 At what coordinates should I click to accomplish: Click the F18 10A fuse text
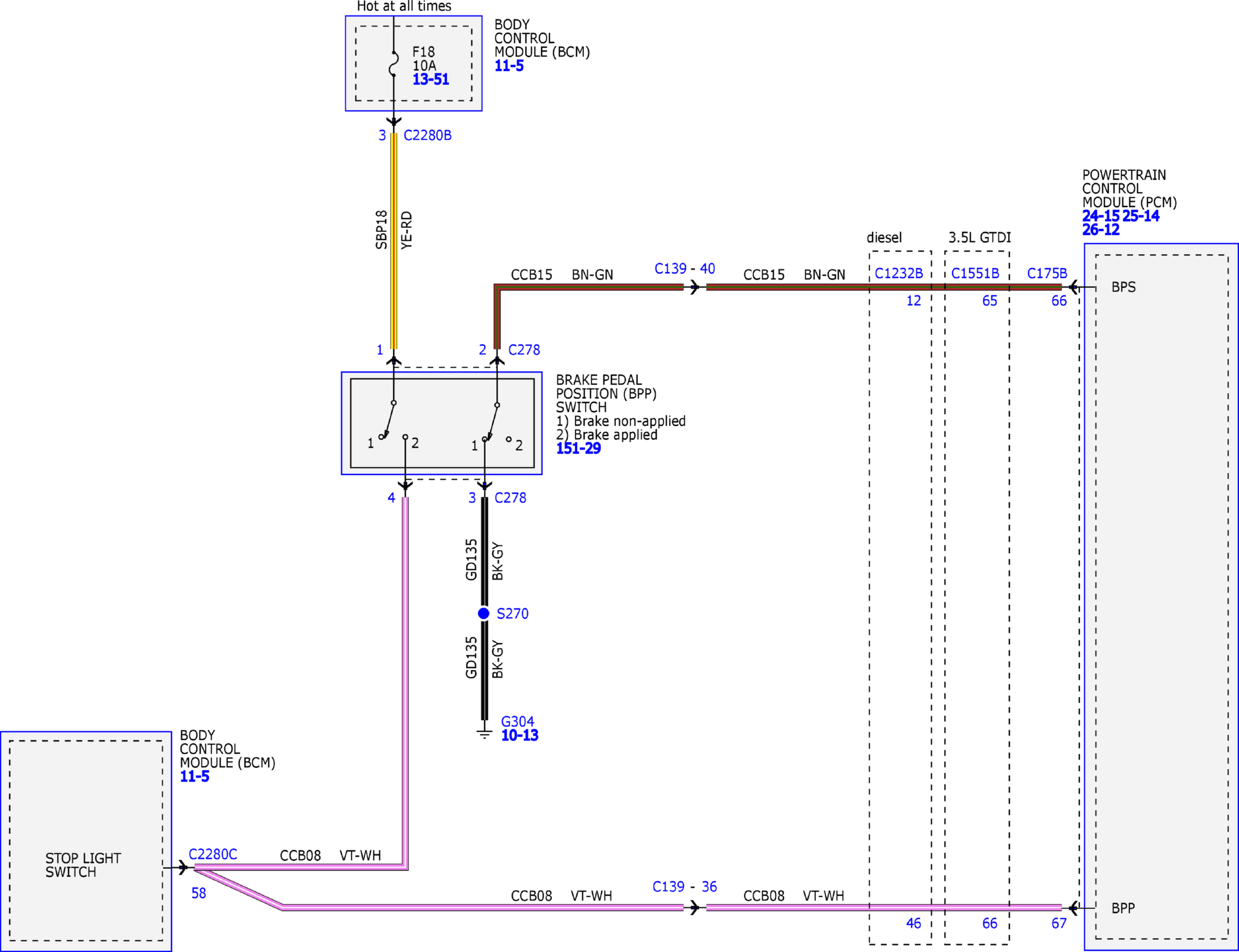[424, 59]
